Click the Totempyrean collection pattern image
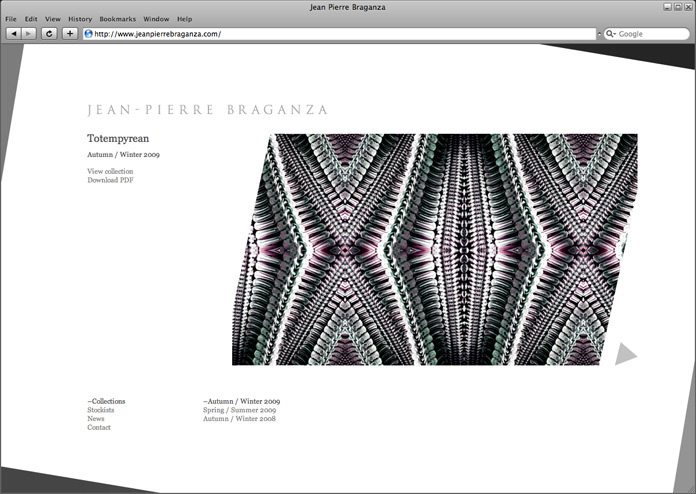The height and width of the screenshot is (494, 696). pos(435,249)
